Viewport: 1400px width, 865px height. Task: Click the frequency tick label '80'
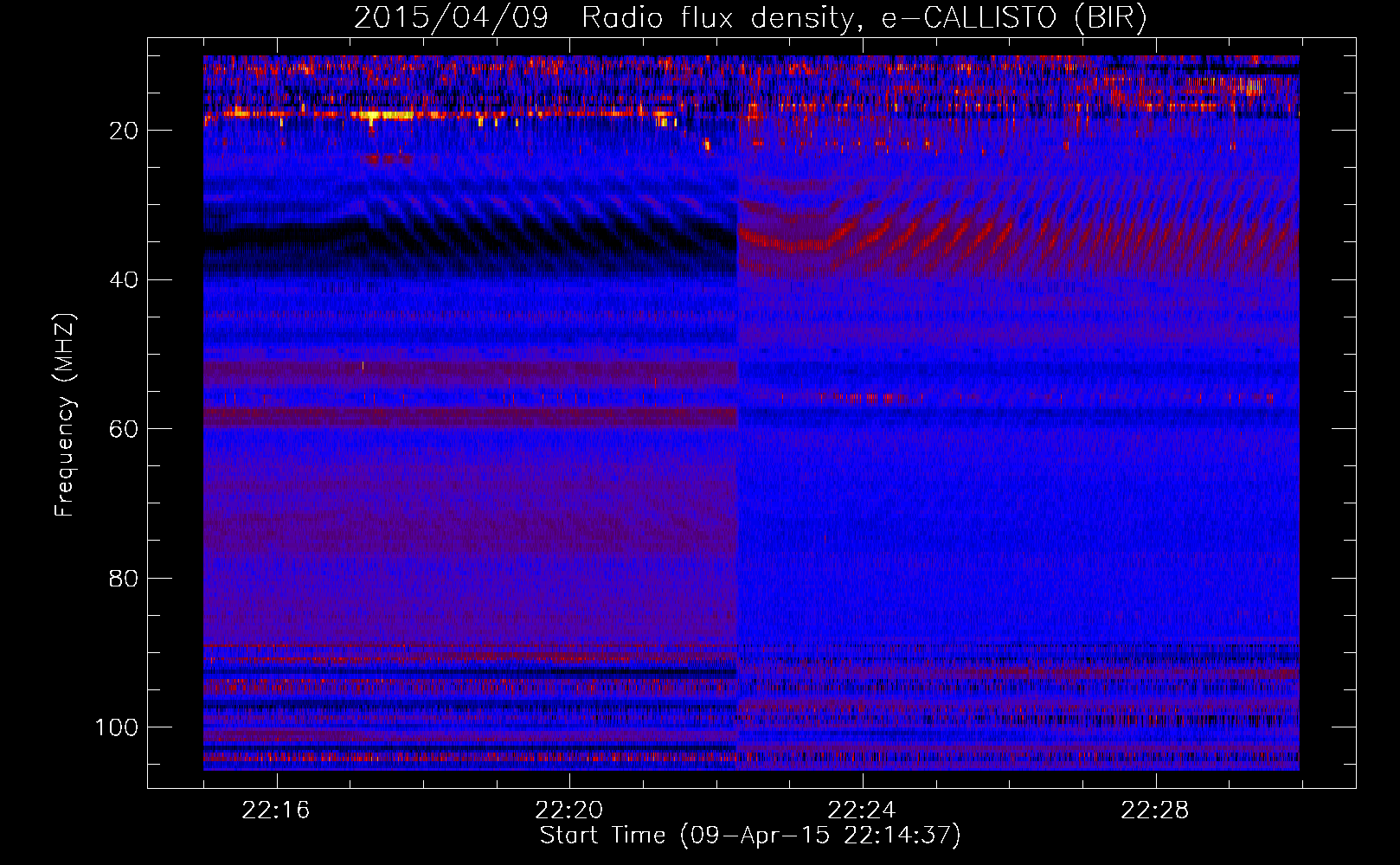tap(124, 578)
